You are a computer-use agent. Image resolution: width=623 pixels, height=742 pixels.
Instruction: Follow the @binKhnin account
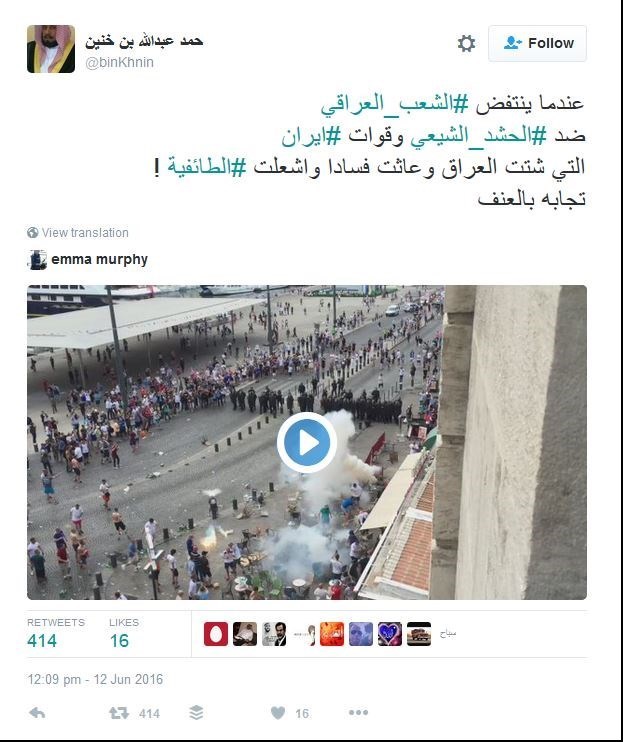(x=537, y=44)
